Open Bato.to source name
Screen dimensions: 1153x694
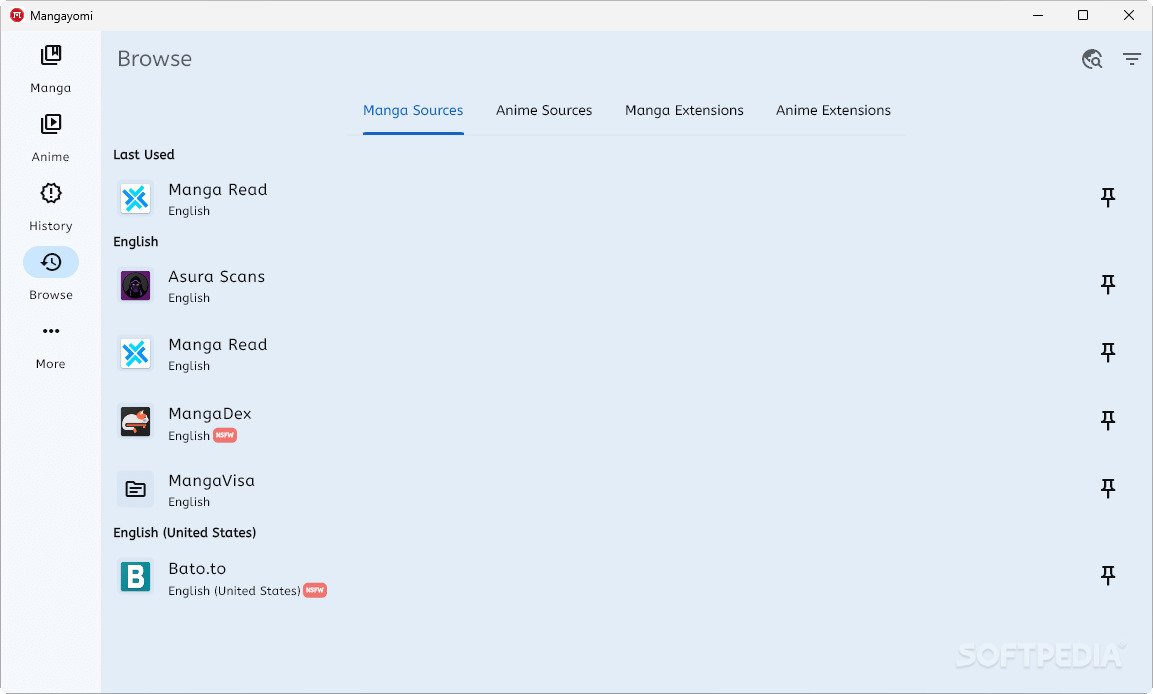pyautogui.click(x=197, y=568)
